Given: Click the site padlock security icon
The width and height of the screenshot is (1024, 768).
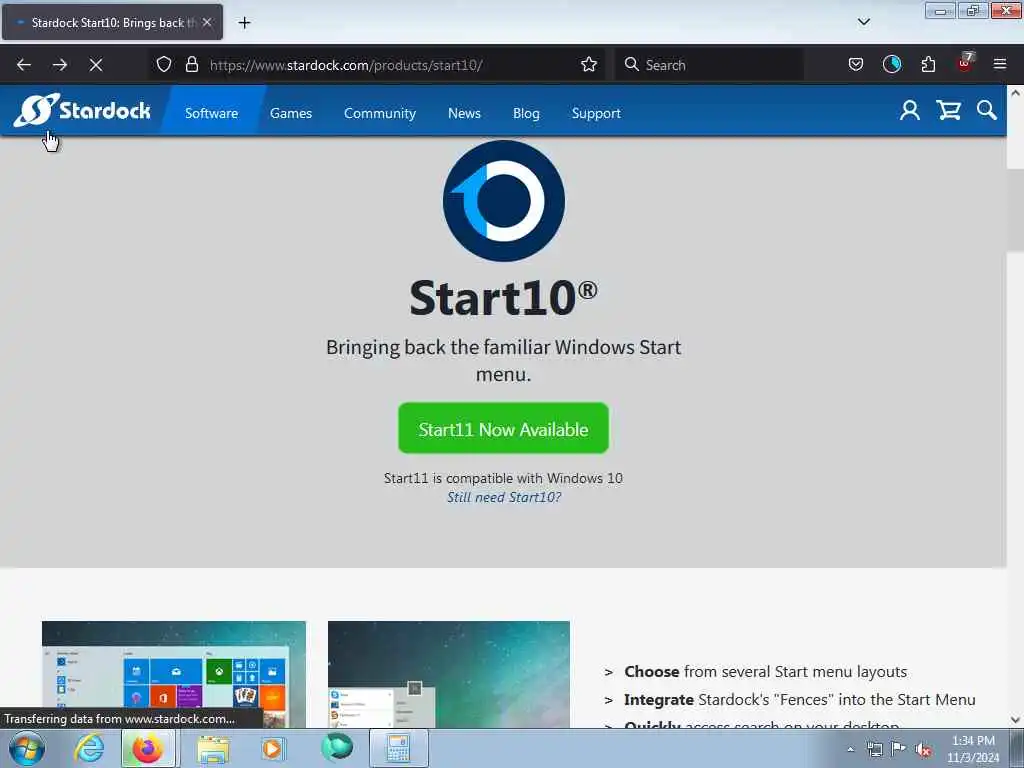Looking at the screenshot, I should pyautogui.click(x=191, y=64).
